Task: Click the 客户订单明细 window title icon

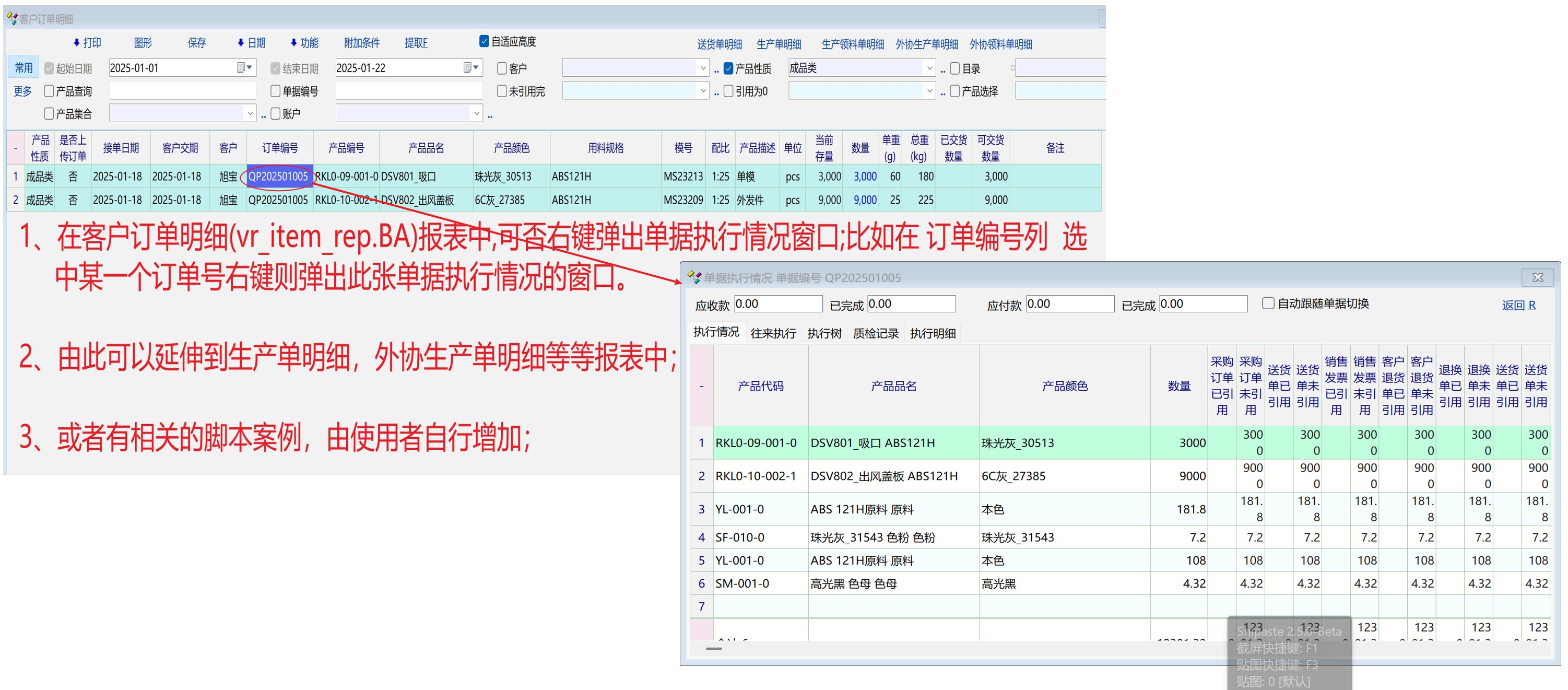Action: [11, 19]
